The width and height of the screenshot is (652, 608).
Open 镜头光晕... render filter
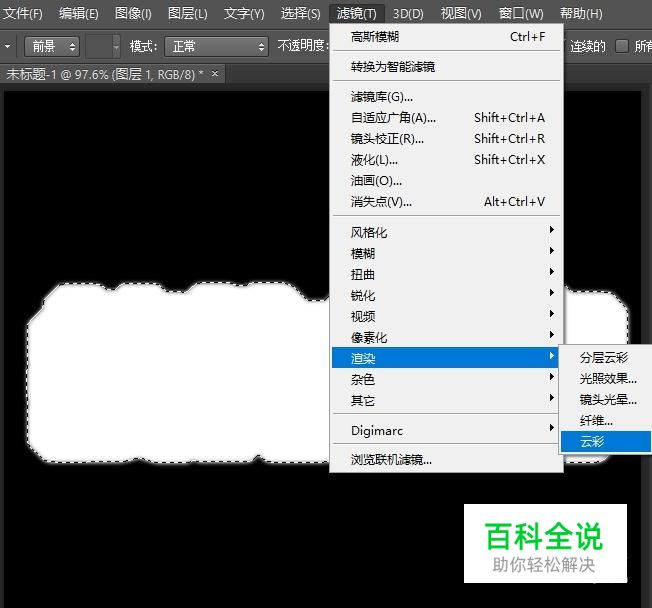point(606,400)
